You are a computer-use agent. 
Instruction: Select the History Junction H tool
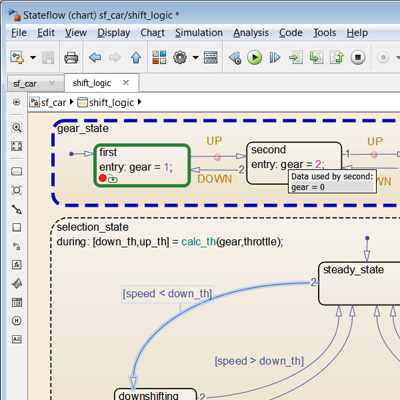[17, 321]
